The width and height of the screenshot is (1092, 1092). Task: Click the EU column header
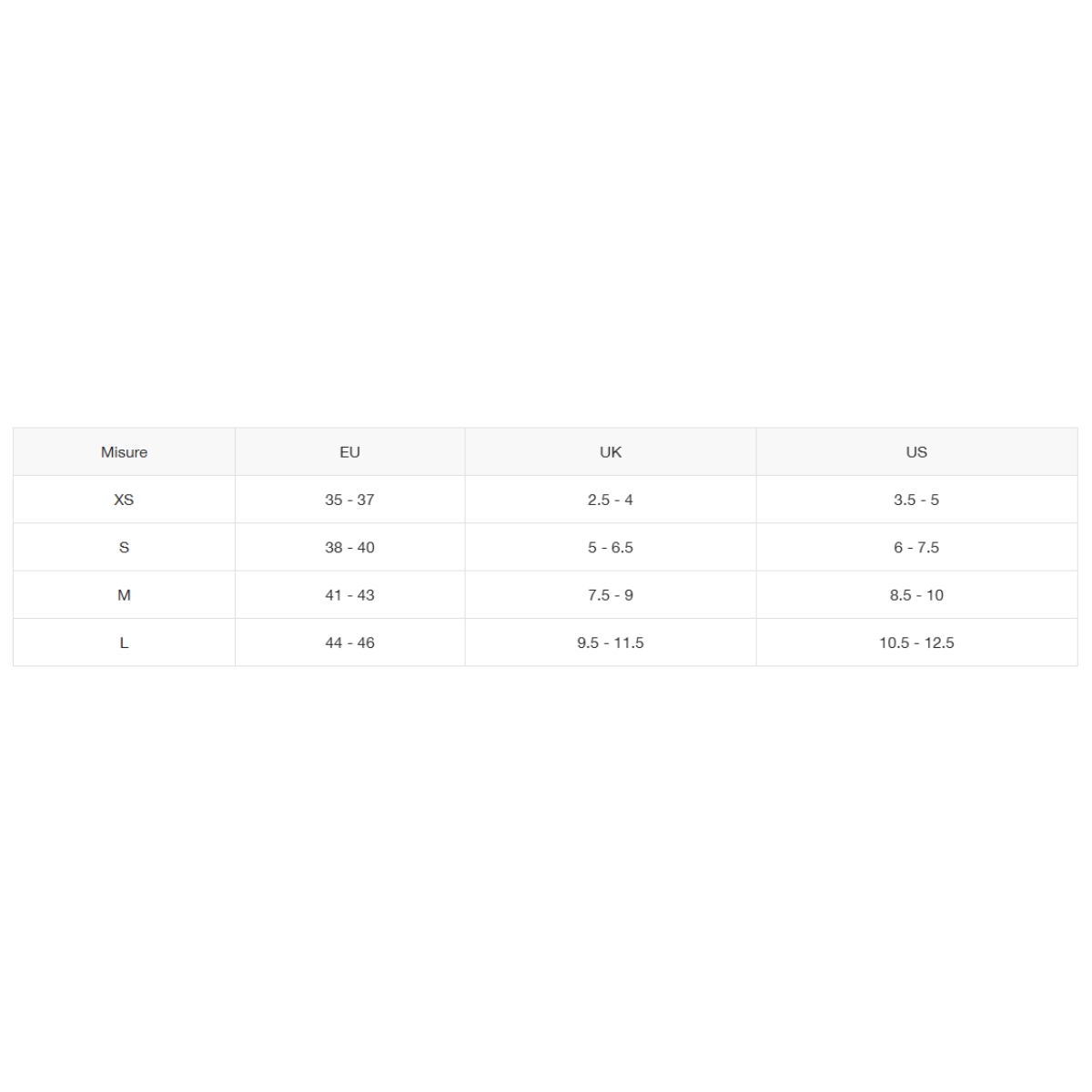coord(349,452)
